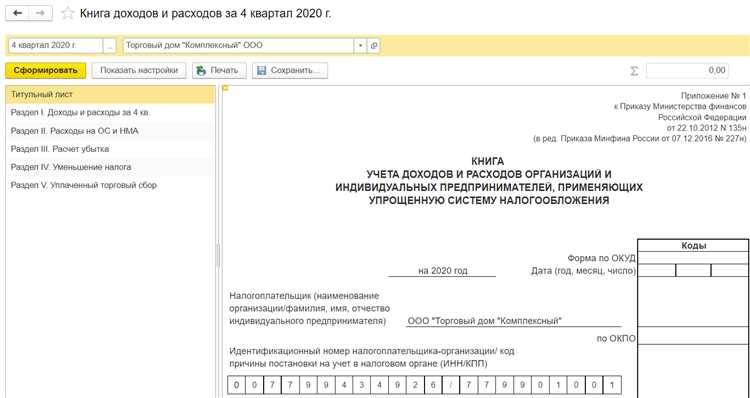Click the organization name field
Image resolution: width=750 pixels, height=398 pixels.
238,46
